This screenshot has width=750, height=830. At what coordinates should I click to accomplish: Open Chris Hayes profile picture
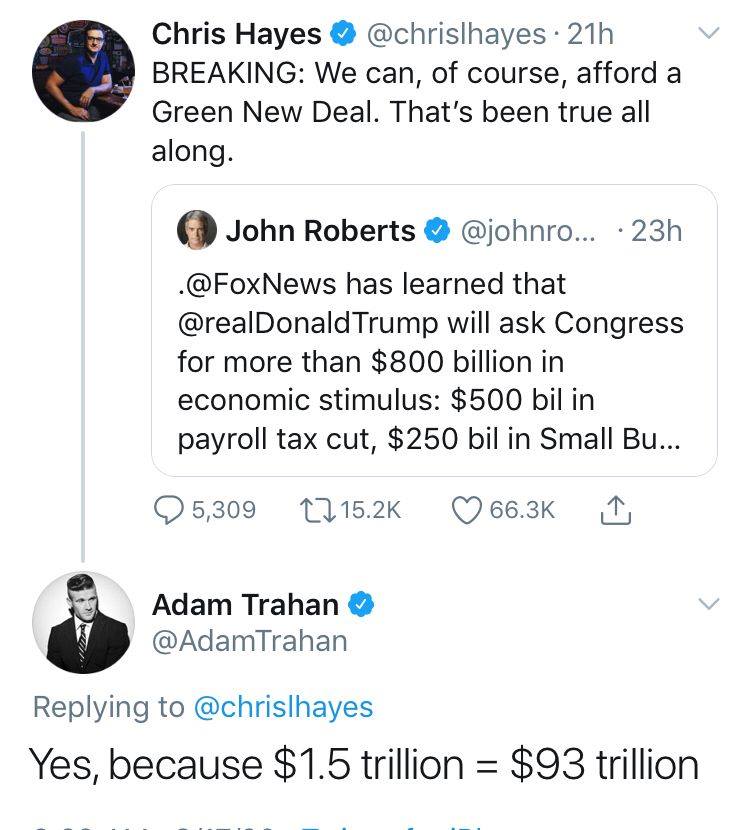pos(84,71)
